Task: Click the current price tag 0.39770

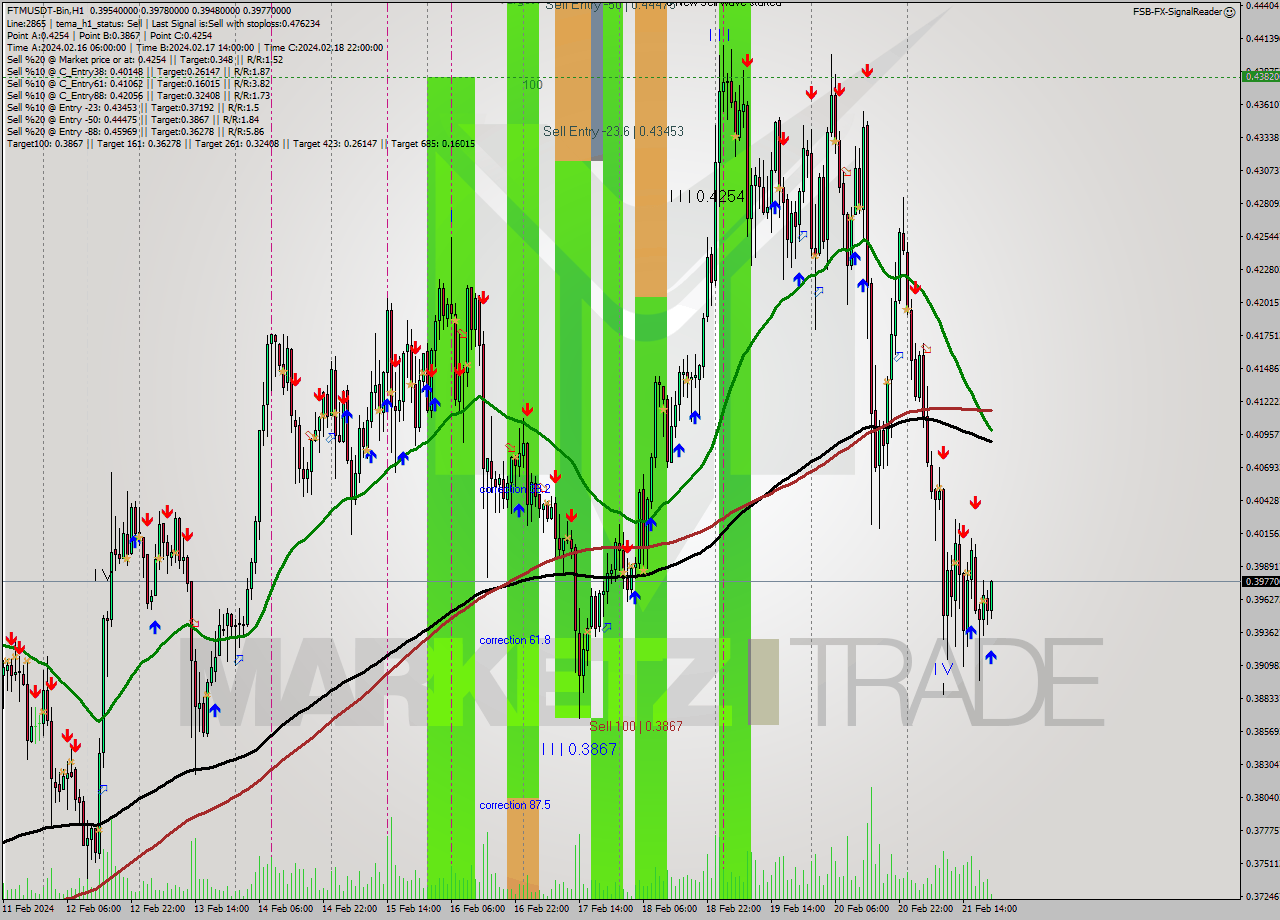Action: coord(1260,581)
